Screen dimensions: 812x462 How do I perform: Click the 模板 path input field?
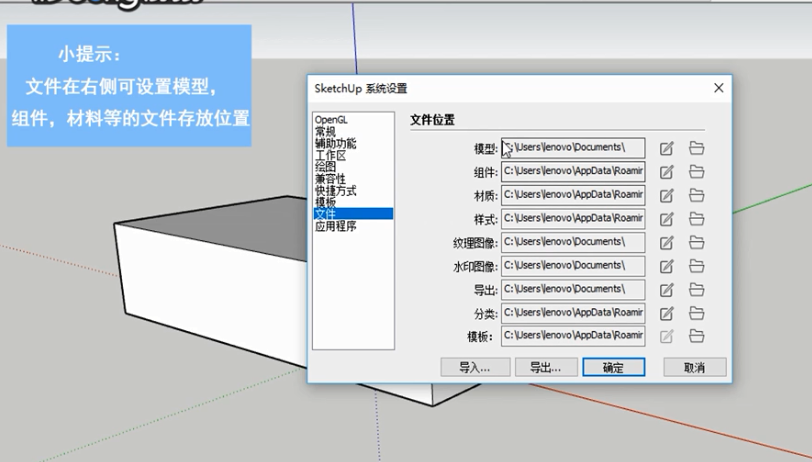[573, 336]
